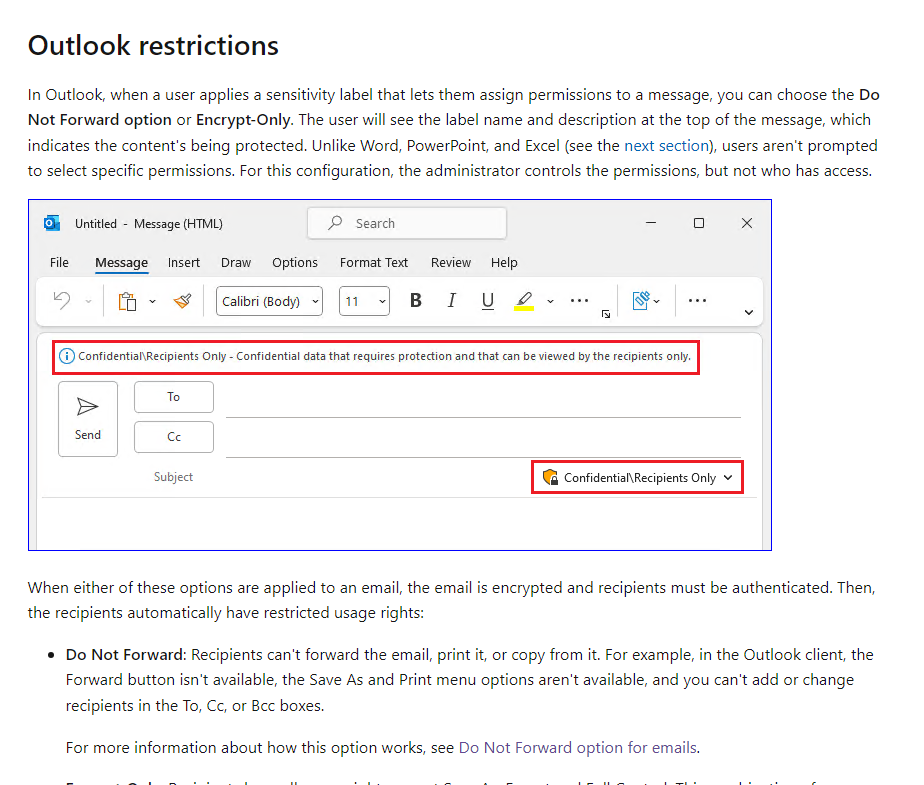Toggle Bold formatting

point(415,301)
